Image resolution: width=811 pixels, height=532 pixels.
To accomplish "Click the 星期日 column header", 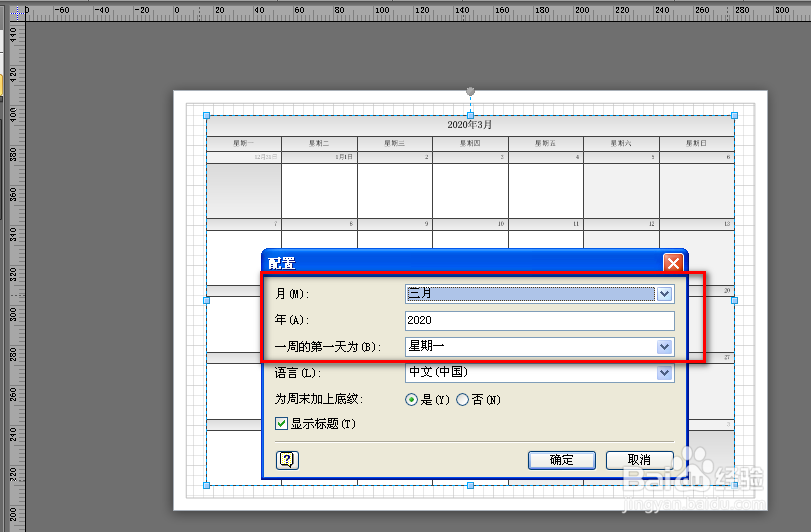I will click(697, 143).
